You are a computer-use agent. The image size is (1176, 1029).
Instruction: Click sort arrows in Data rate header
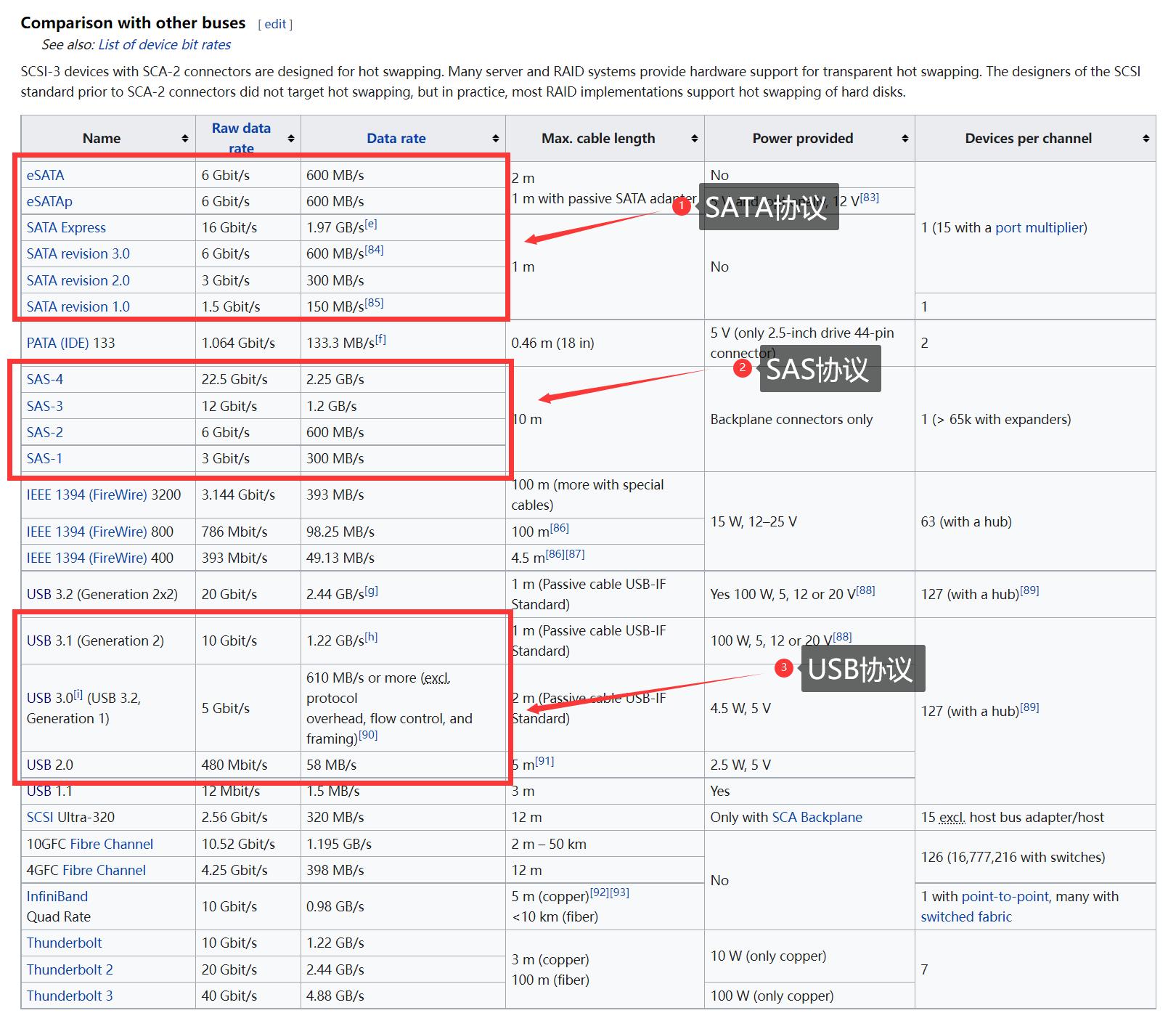[496, 139]
